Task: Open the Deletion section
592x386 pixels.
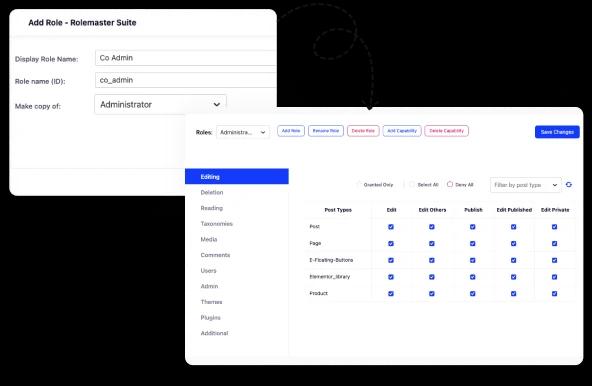Action: click(x=212, y=192)
